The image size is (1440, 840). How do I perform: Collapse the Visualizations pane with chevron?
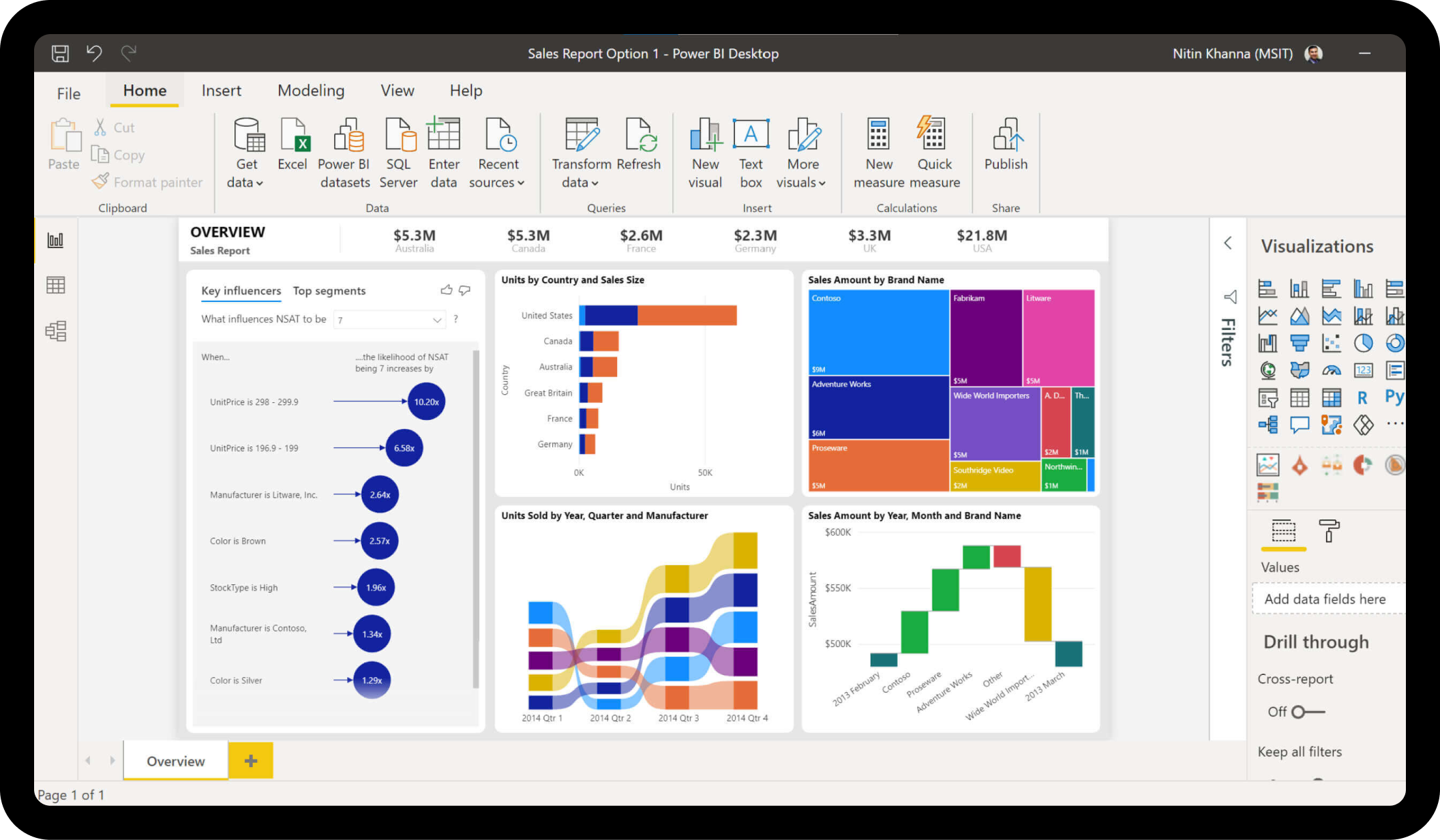tap(1228, 243)
